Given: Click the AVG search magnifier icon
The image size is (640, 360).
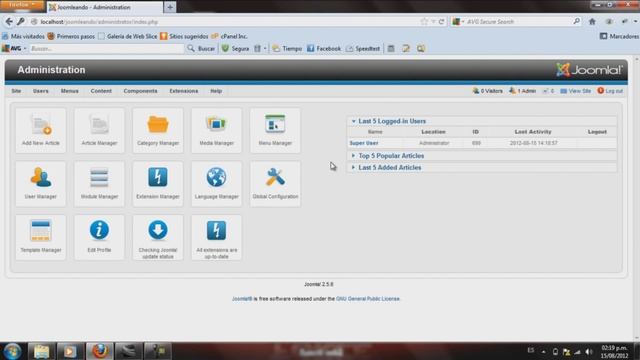Looking at the screenshot, I should [576, 21].
